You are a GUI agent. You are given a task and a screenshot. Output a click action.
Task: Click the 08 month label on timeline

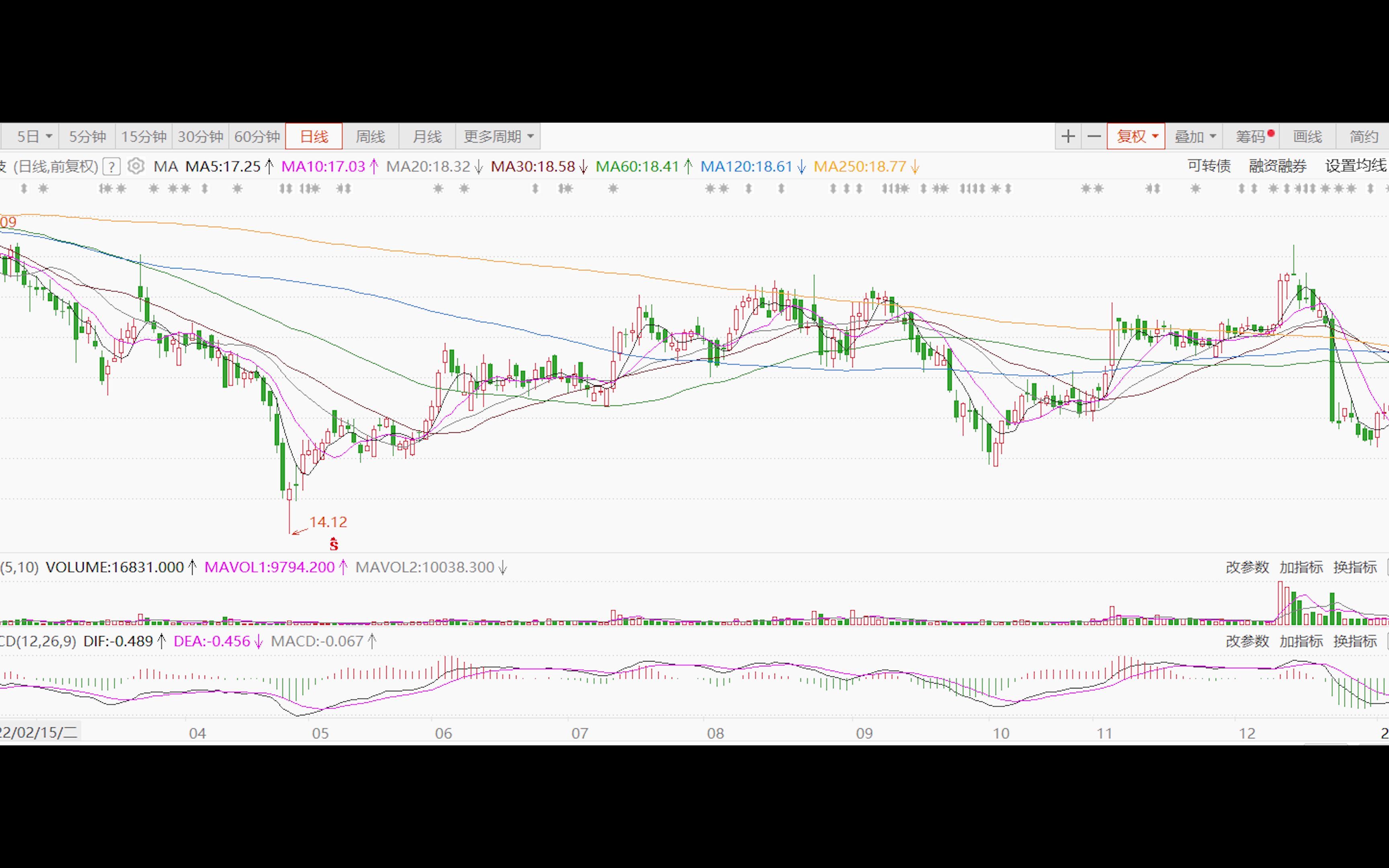click(x=716, y=733)
